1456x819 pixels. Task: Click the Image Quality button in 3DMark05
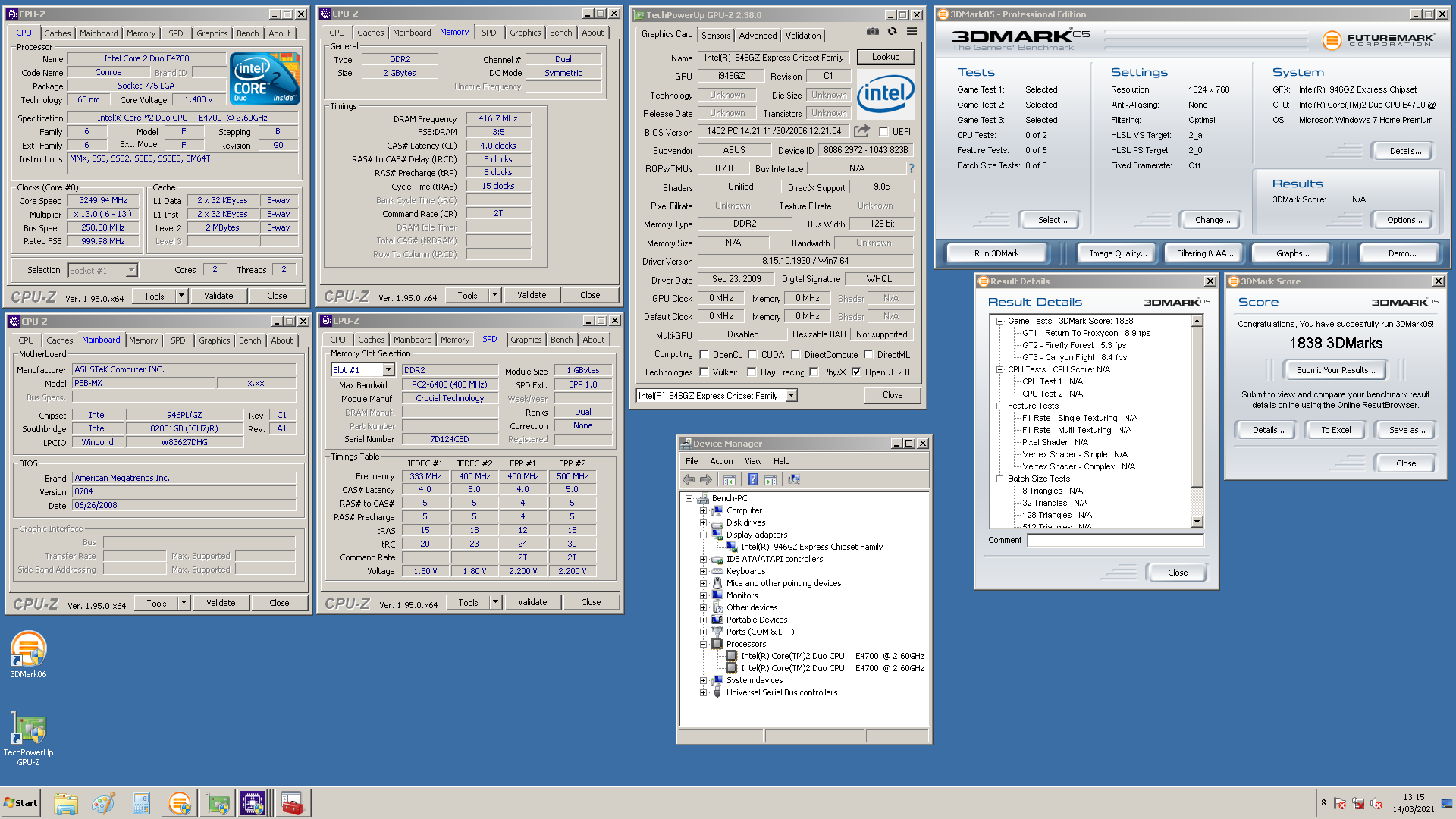[x=1118, y=253]
